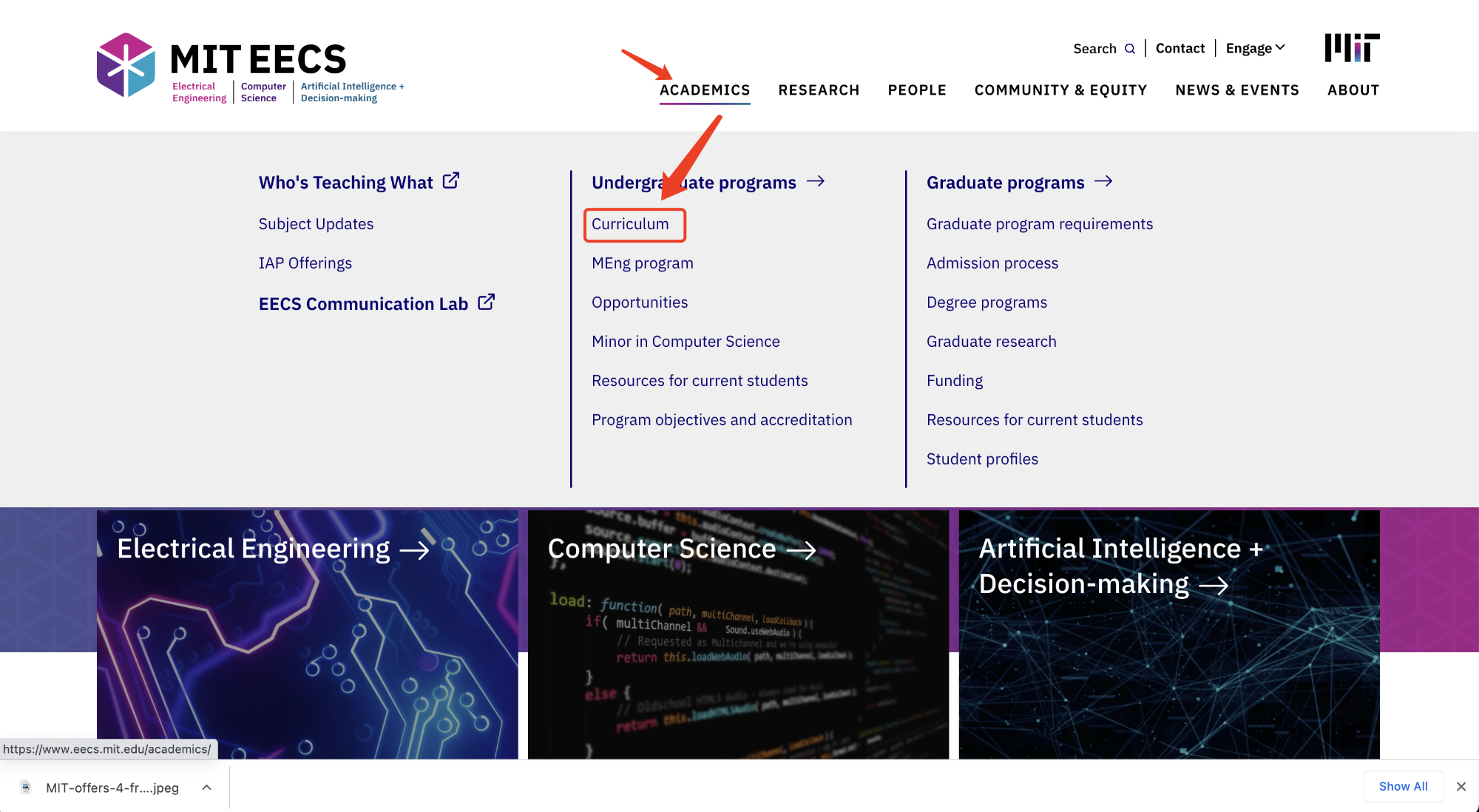Open options chevron for downloaded jpeg
The width and height of the screenshot is (1479, 812).
tap(207, 788)
